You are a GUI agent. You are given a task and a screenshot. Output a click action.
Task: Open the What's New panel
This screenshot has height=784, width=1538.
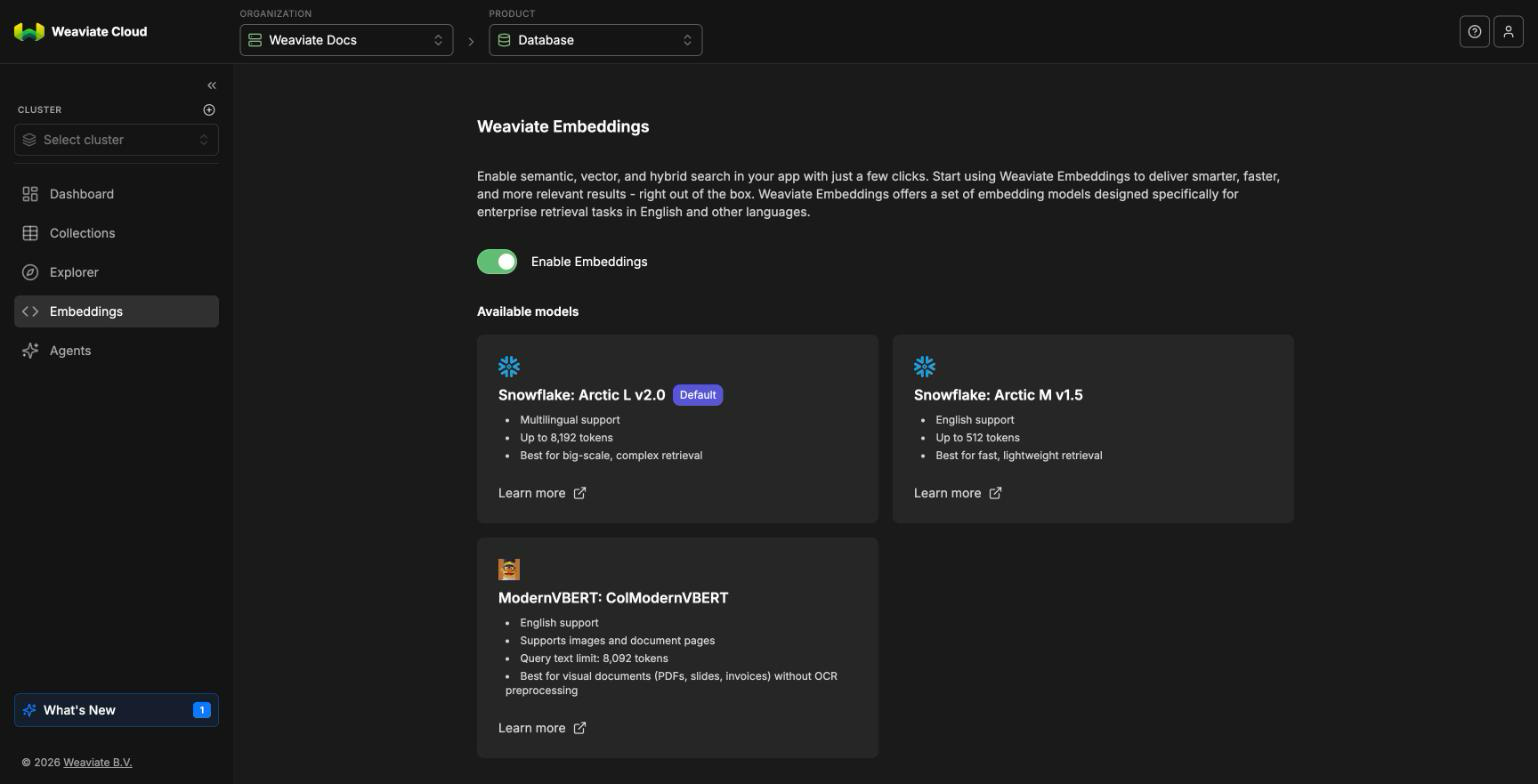tap(116, 710)
